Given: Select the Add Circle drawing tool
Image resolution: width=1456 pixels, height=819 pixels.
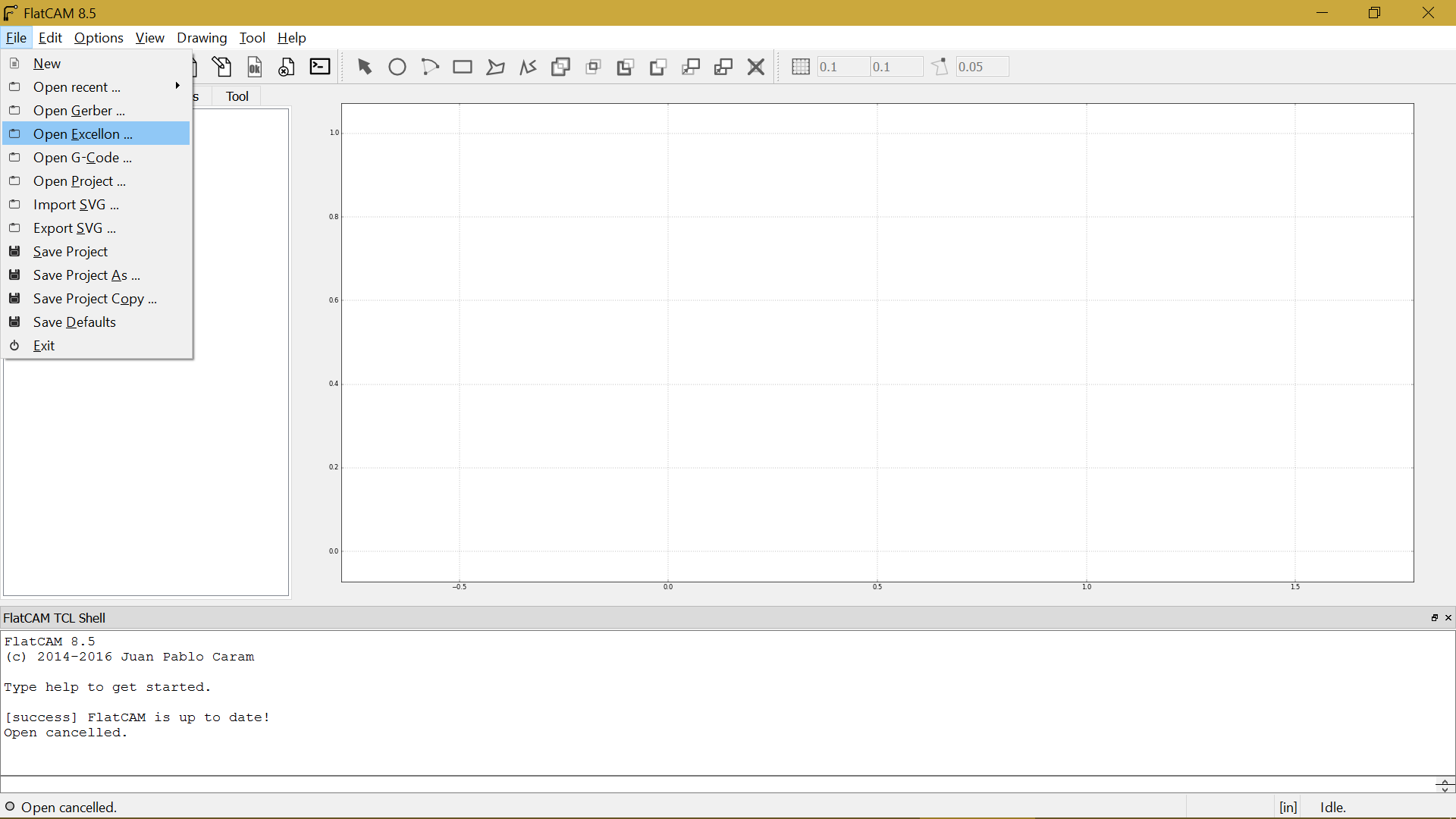Looking at the screenshot, I should (x=397, y=67).
